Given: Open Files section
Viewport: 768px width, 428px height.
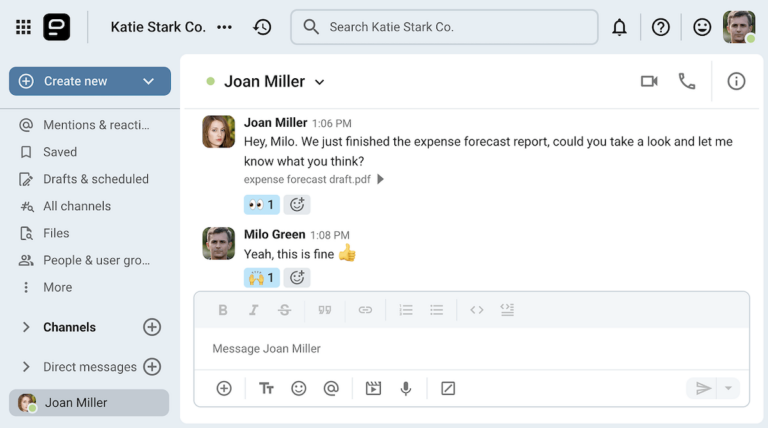Looking at the screenshot, I should (44, 233).
